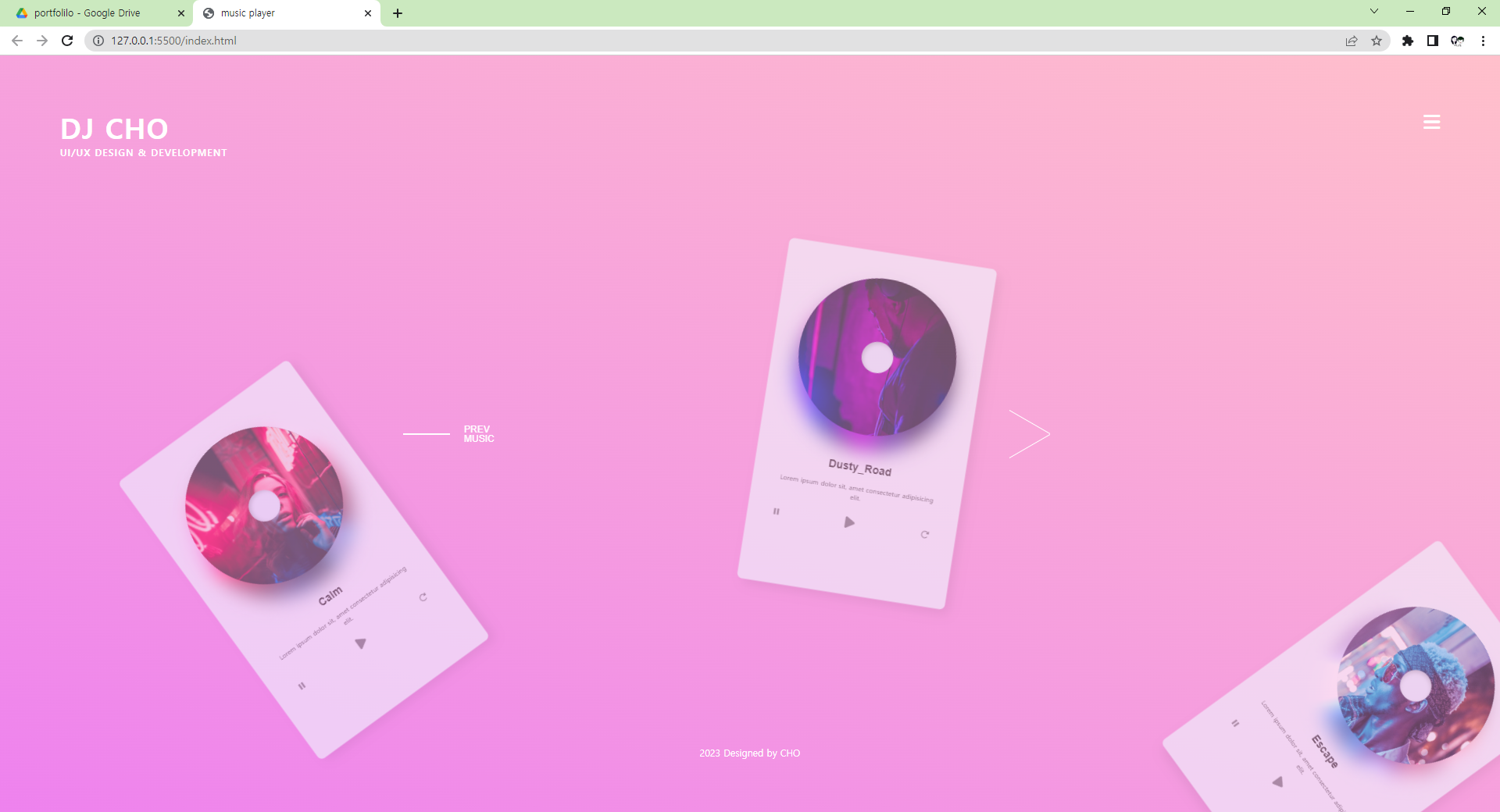Pause the Calm track

coord(302,686)
